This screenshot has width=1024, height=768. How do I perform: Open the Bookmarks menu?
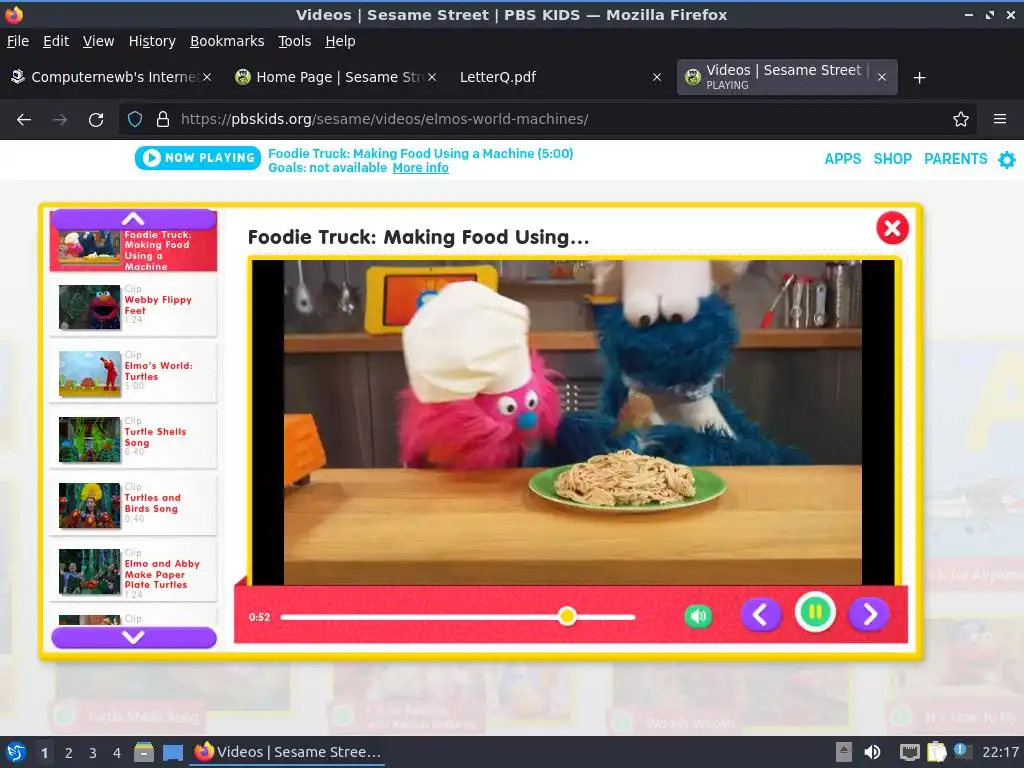pyautogui.click(x=227, y=41)
